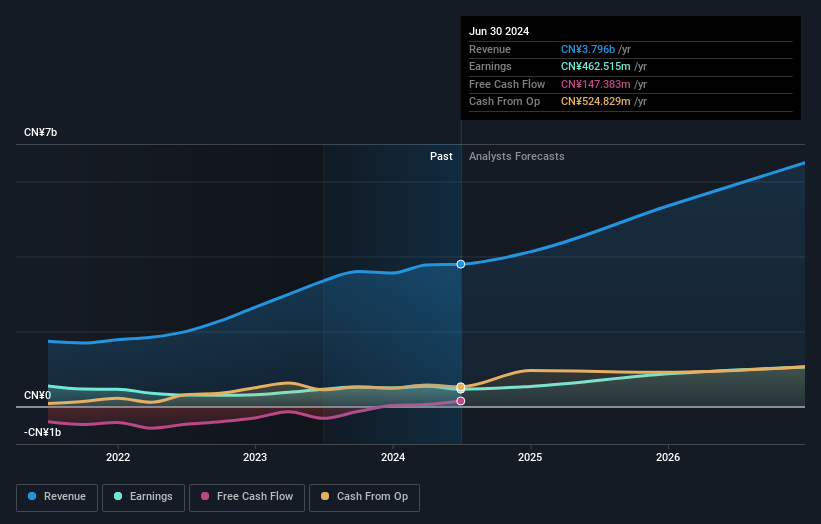The width and height of the screenshot is (821, 524).
Task: Select the 2024 x-axis label
Action: pos(393,457)
